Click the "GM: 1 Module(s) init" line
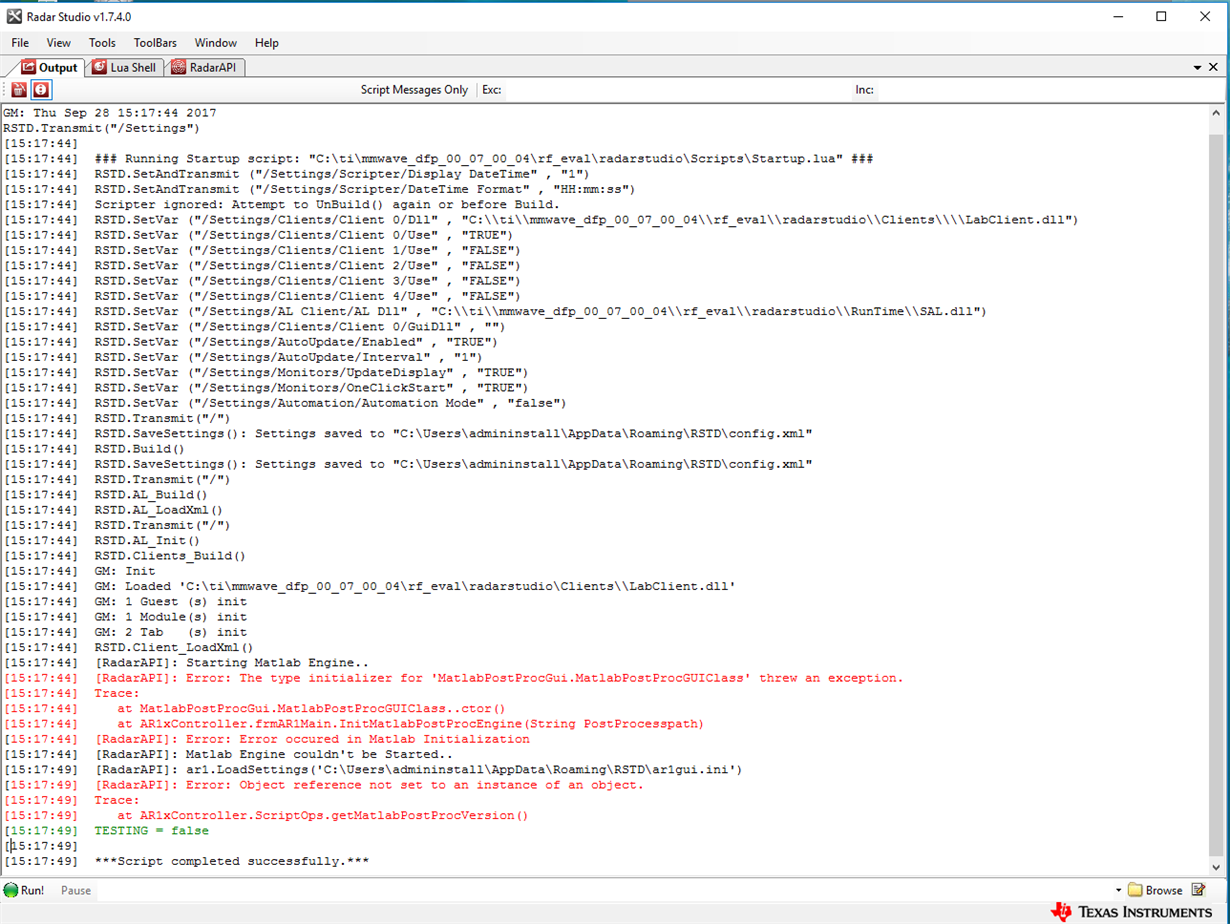The image size is (1230, 924). [171, 617]
